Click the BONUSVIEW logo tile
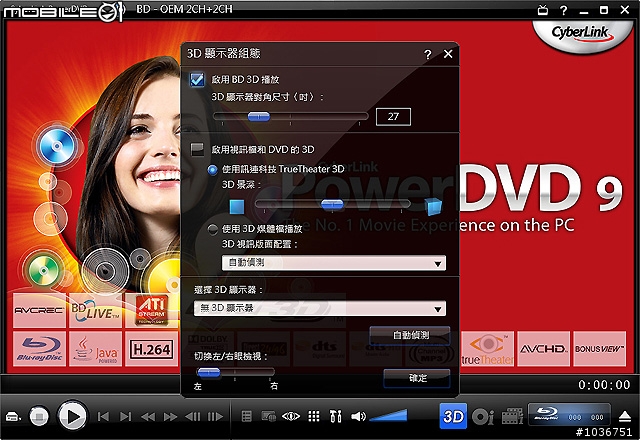The height and width of the screenshot is (440, 640). coord(600,349)
